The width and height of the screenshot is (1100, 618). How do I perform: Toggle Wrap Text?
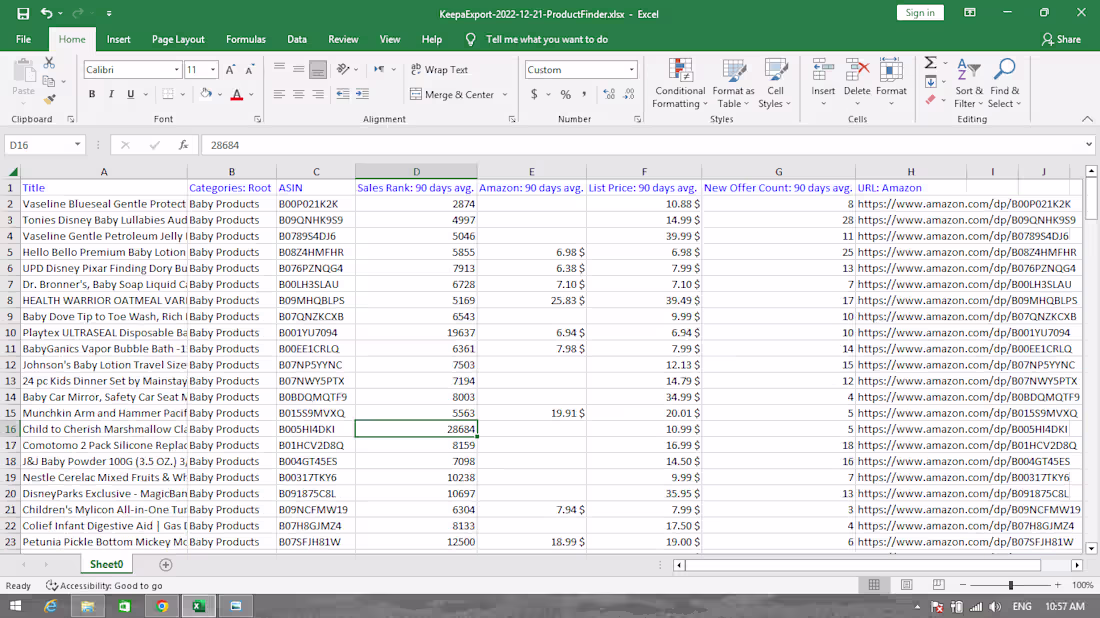pos(439,69)
